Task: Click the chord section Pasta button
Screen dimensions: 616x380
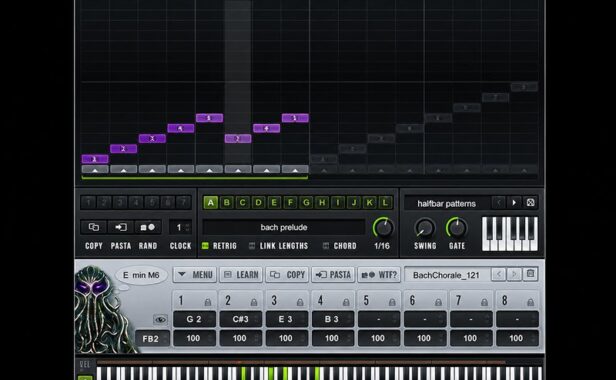Action: coord(333,274)
